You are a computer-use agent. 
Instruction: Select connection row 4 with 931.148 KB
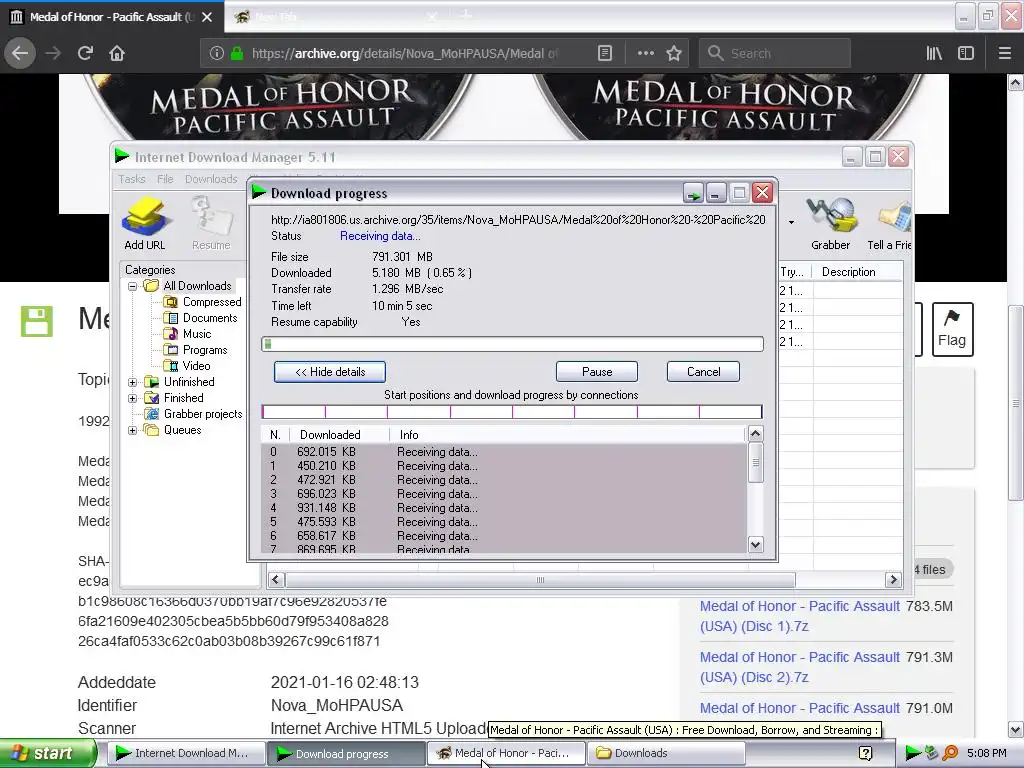(x=503, y=508)
